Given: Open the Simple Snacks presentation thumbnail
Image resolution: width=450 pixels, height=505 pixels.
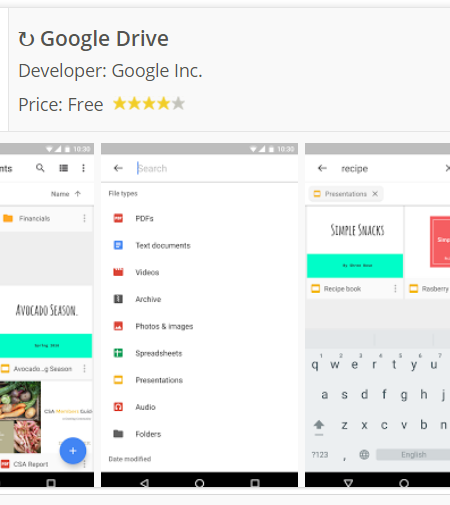Looking at the screenshot, I should coord(355,242).
